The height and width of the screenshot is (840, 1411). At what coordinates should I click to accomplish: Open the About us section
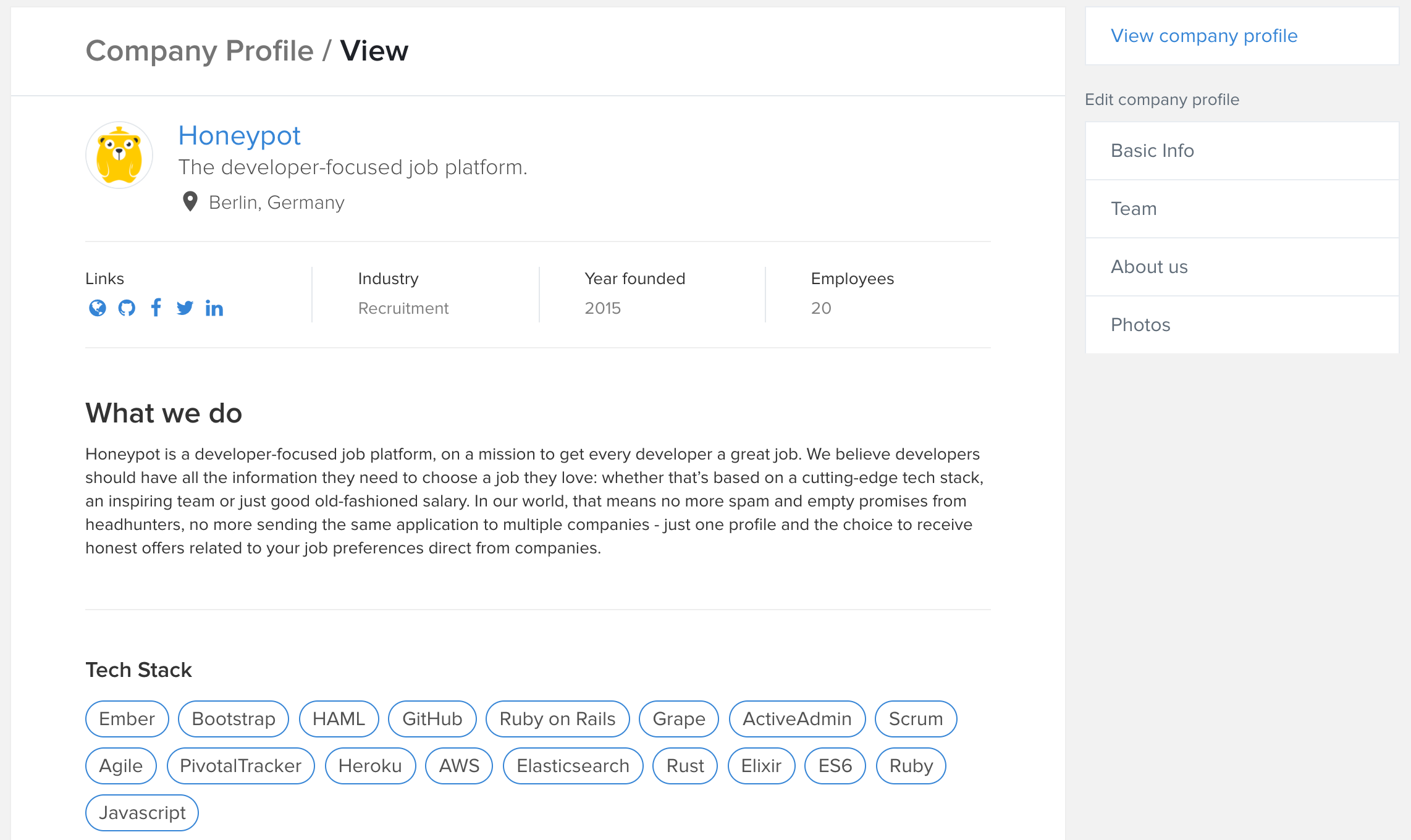[x=1148, y=267]
